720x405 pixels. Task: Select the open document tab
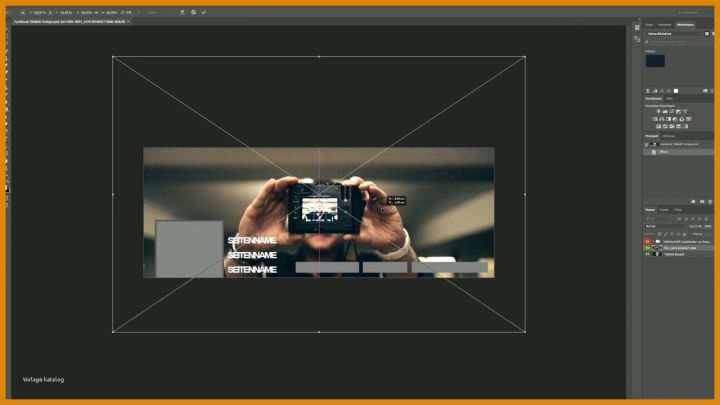click(69, 21)
